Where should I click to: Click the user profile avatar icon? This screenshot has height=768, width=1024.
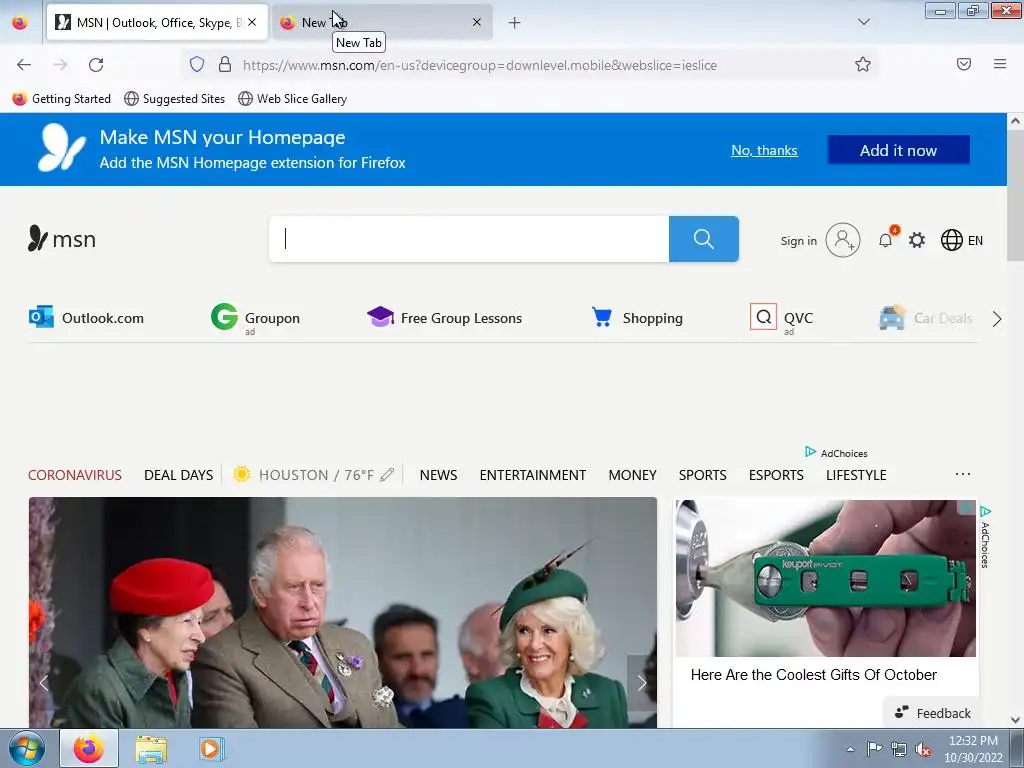click(842, 240)
